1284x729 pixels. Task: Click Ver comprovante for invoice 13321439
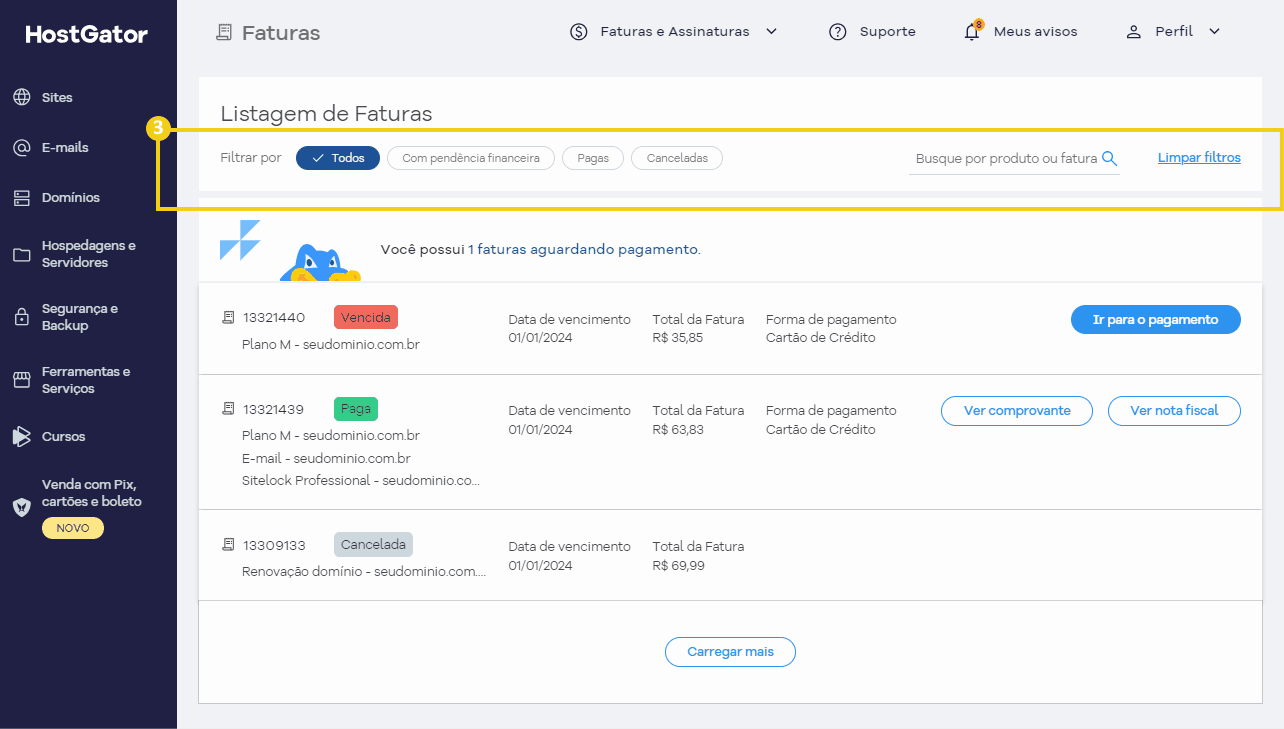click(x=1017, y=411)
